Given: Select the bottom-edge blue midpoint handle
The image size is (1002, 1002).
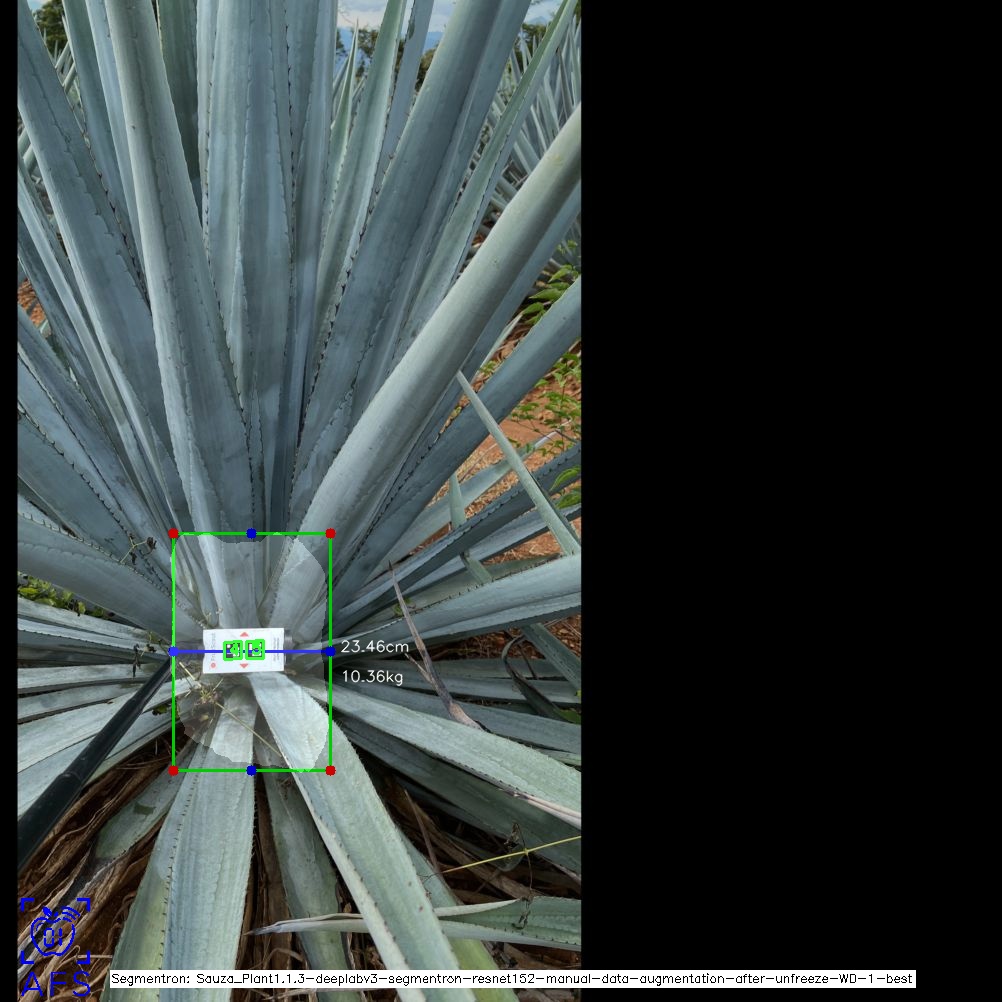Looking at the screenshot, I should pyautogui.click(x=251, y=770).
